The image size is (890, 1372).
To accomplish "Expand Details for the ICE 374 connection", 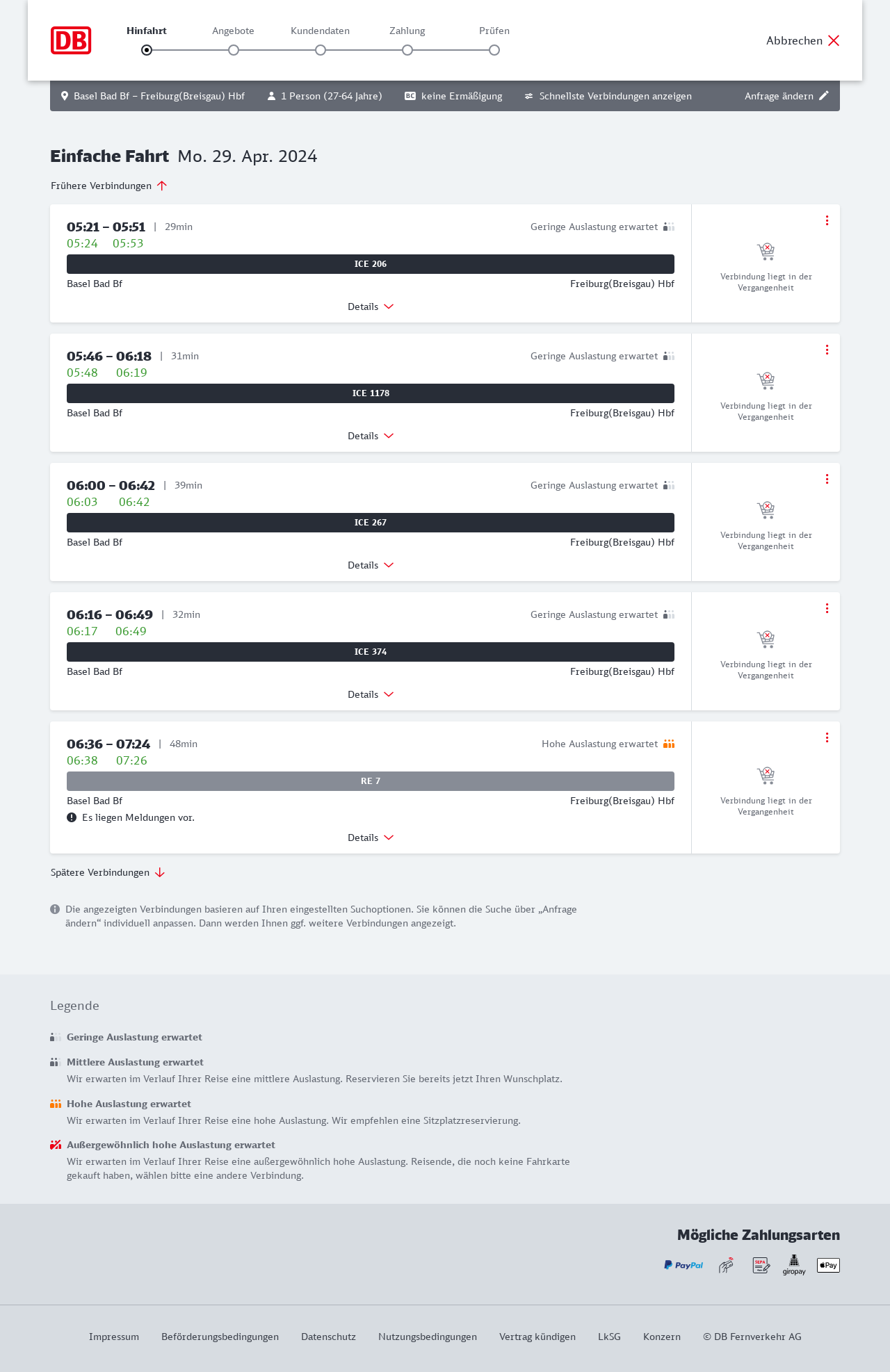I will point(371,694).
